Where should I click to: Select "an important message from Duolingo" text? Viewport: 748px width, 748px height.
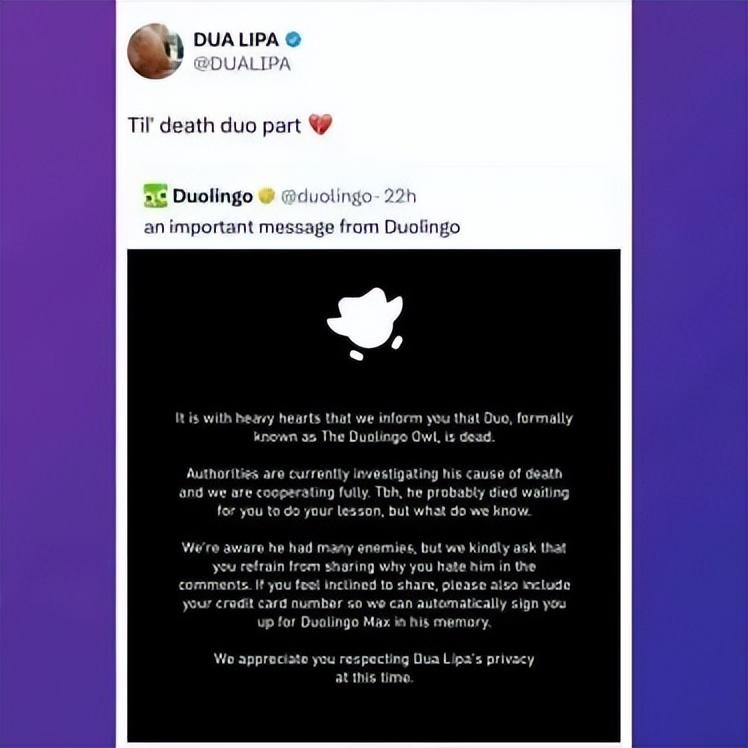coord(302,227)
